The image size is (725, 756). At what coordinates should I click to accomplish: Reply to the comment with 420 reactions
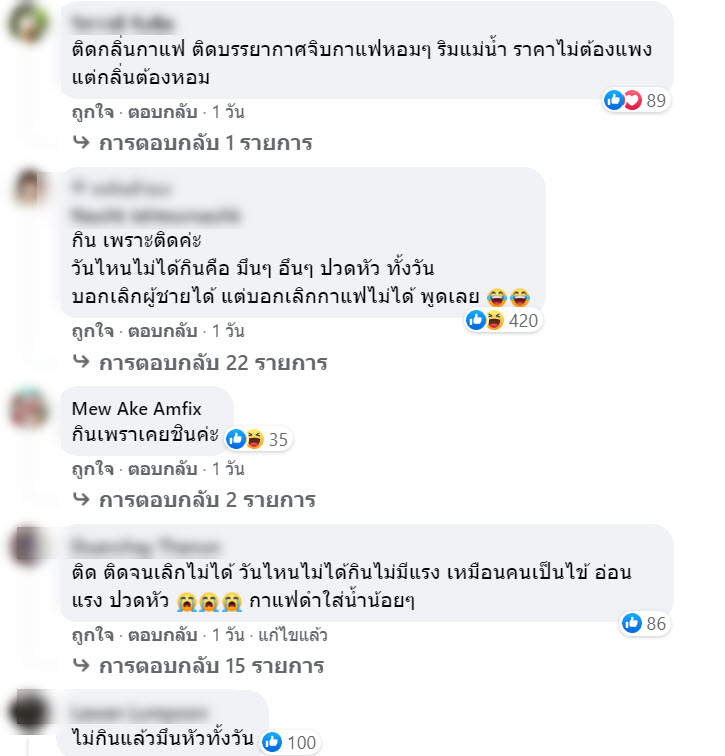tap(162, 331)
